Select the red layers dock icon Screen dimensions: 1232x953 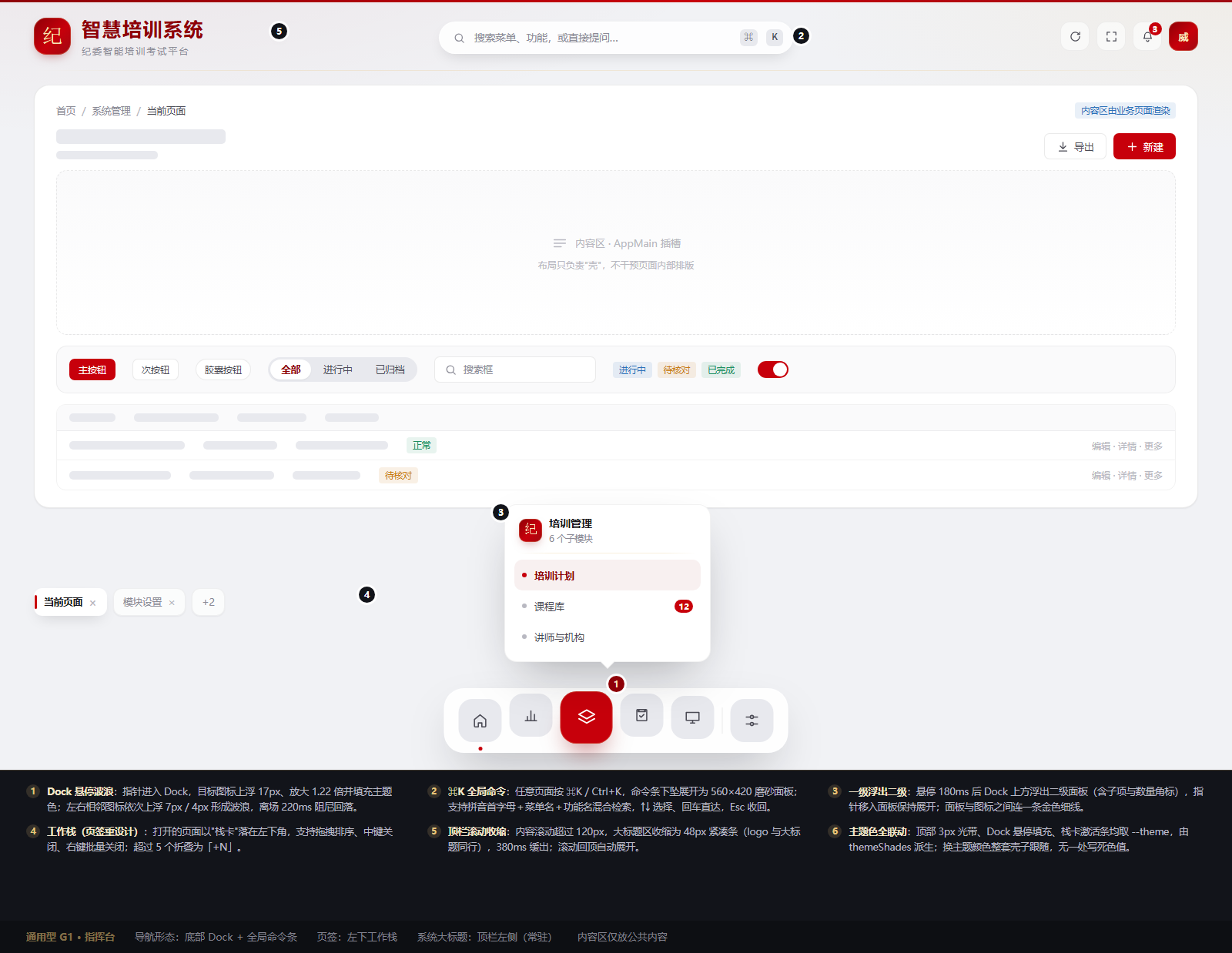pyautogui.click(x=586, y=717)
